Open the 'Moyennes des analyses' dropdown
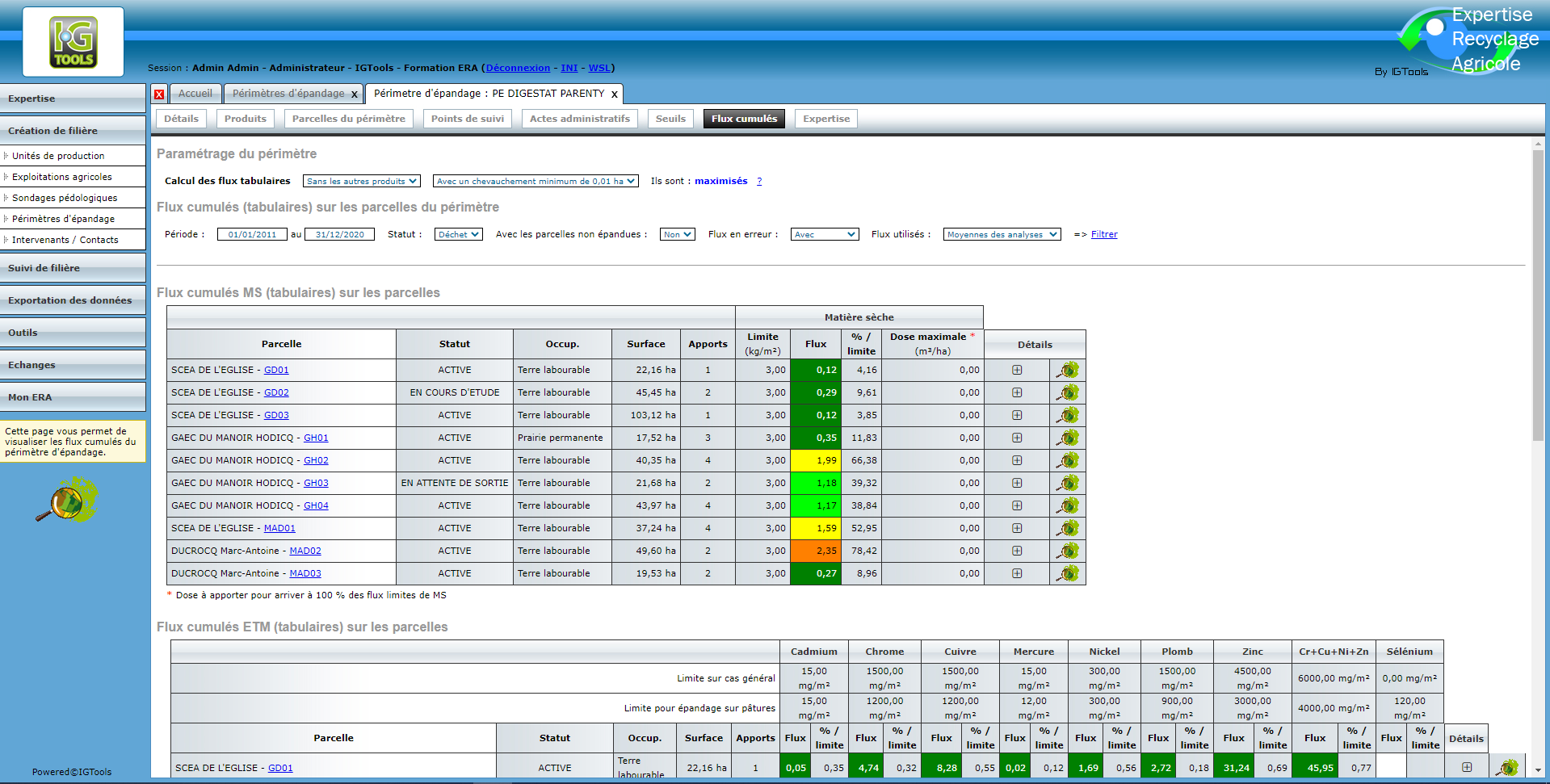This screenshot has height=784, width=1550. coord(1002,234)
